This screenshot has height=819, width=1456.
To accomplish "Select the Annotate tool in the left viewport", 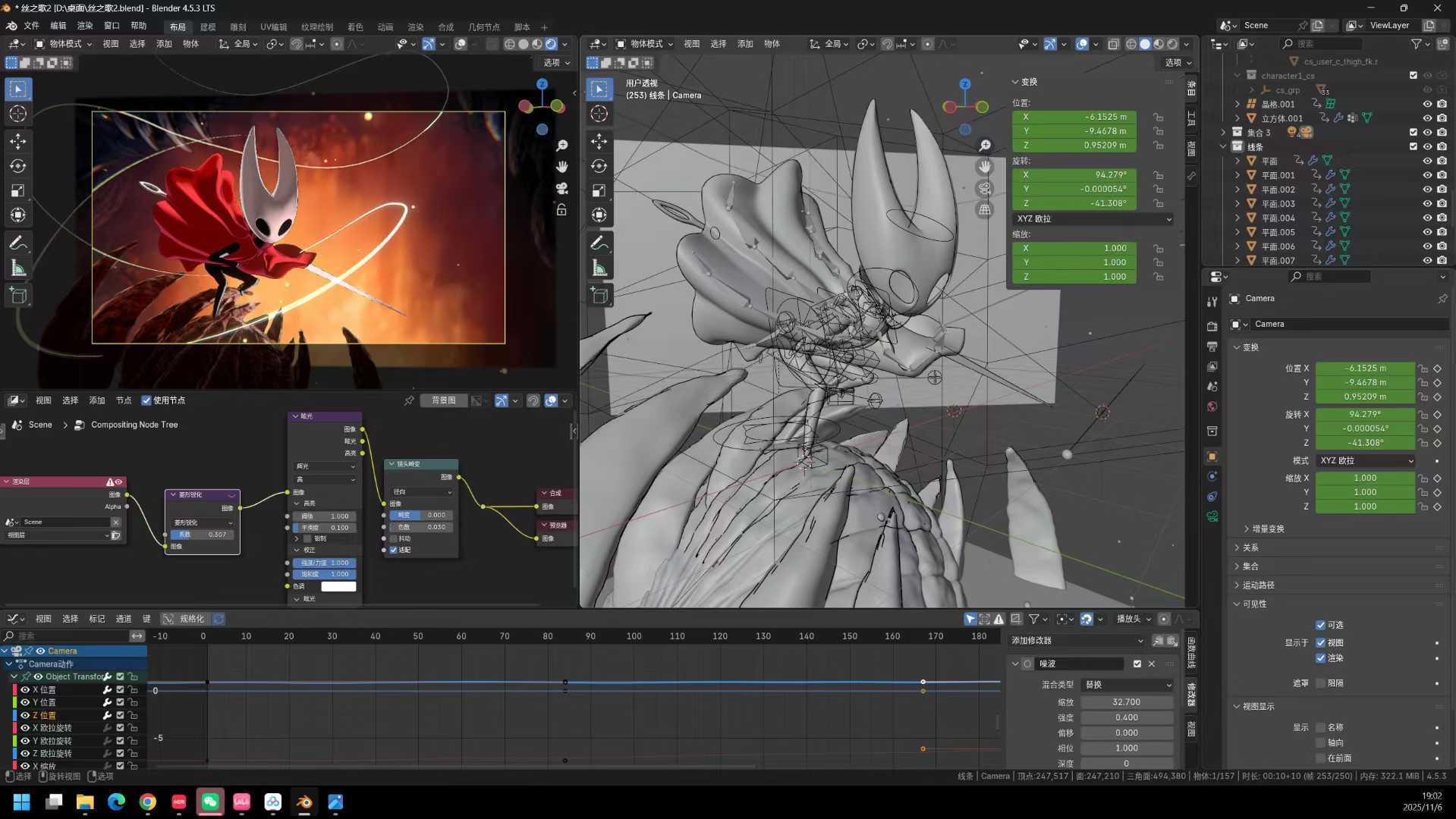I will click(17, 243).
